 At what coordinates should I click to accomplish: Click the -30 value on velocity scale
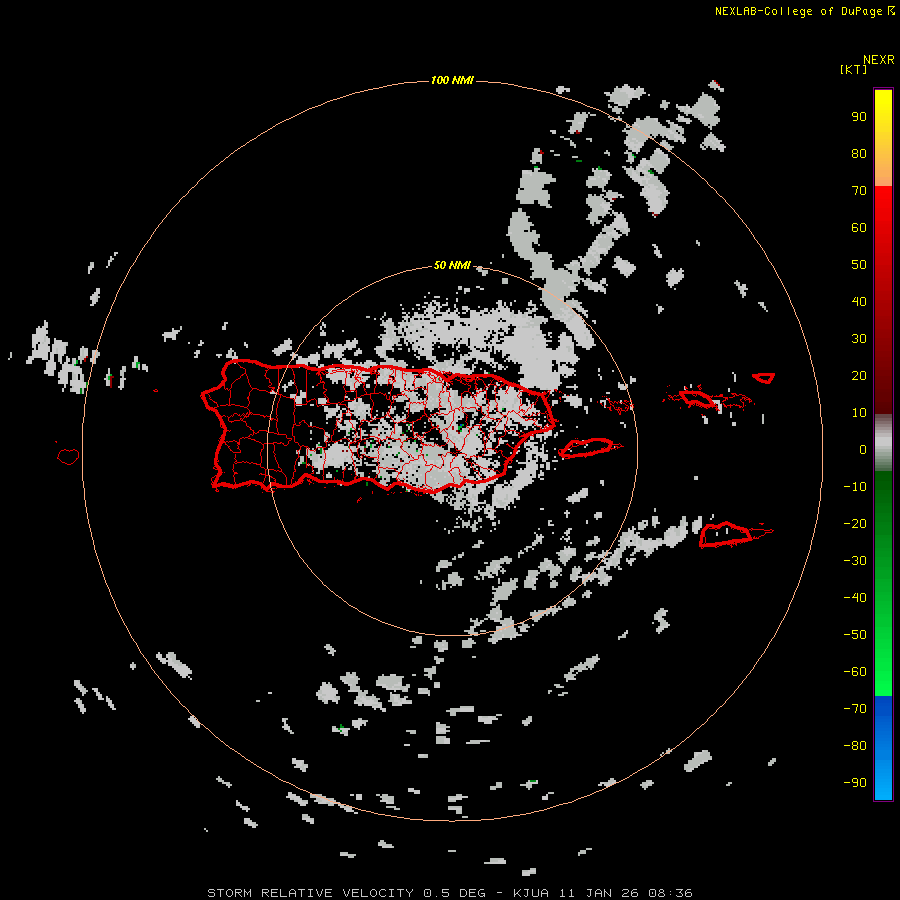[x=855, y=561]
